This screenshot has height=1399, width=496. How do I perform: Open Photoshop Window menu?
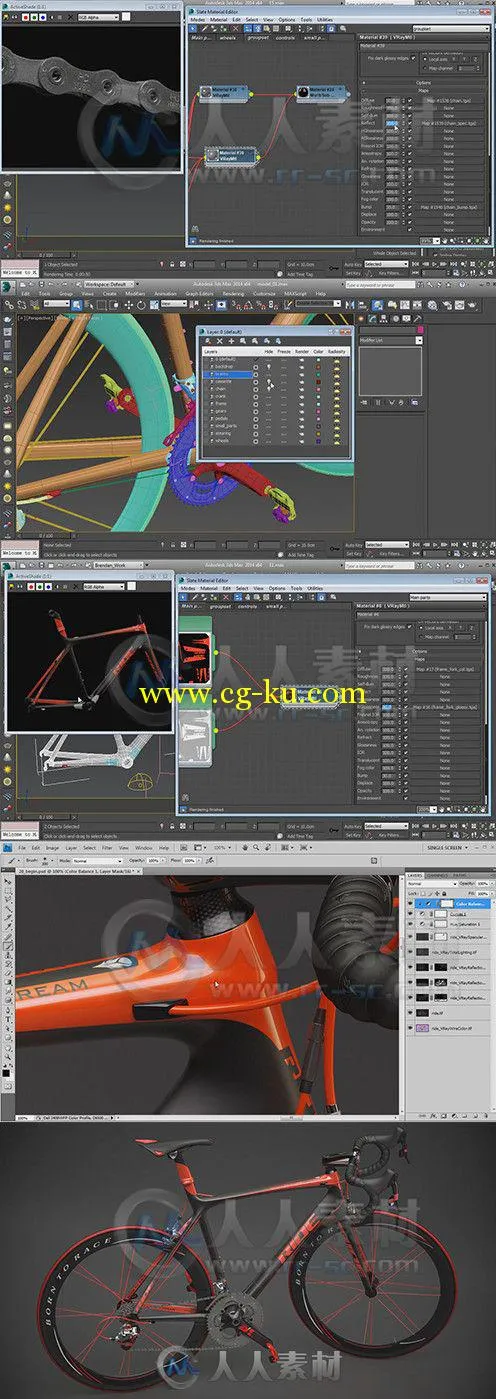coord(144,848)
